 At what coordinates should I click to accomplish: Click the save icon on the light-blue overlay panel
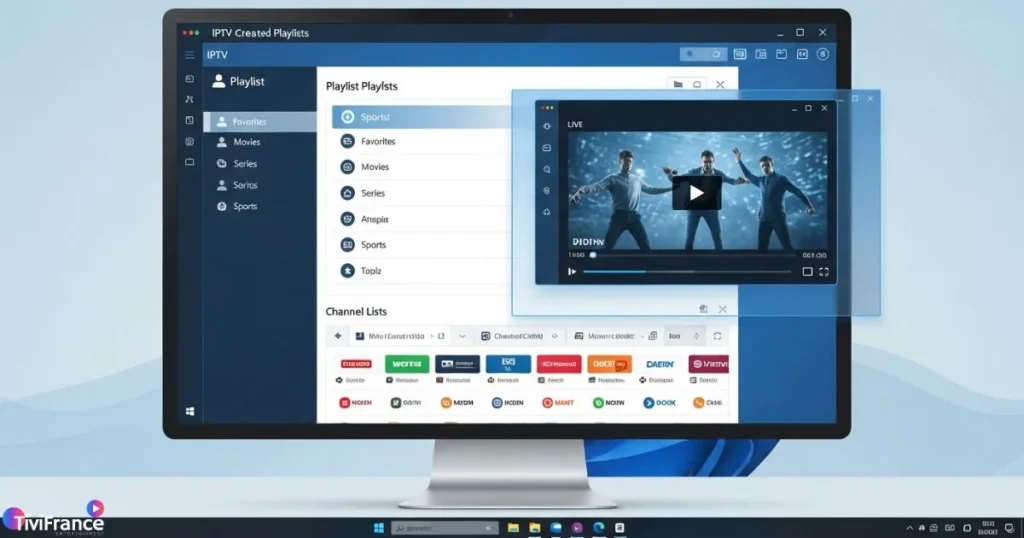[703, 309]
